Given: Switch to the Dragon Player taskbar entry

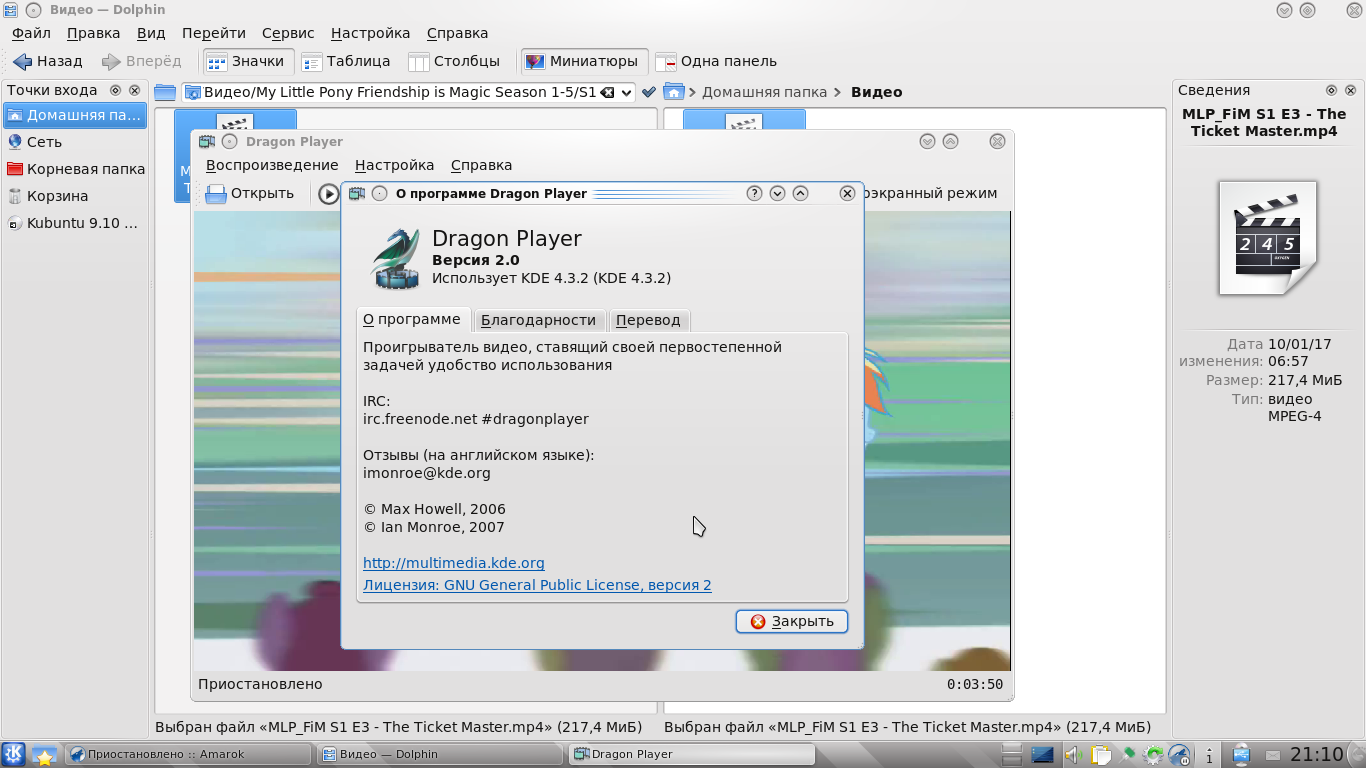Looking at the screenshot, I should 692,754.
